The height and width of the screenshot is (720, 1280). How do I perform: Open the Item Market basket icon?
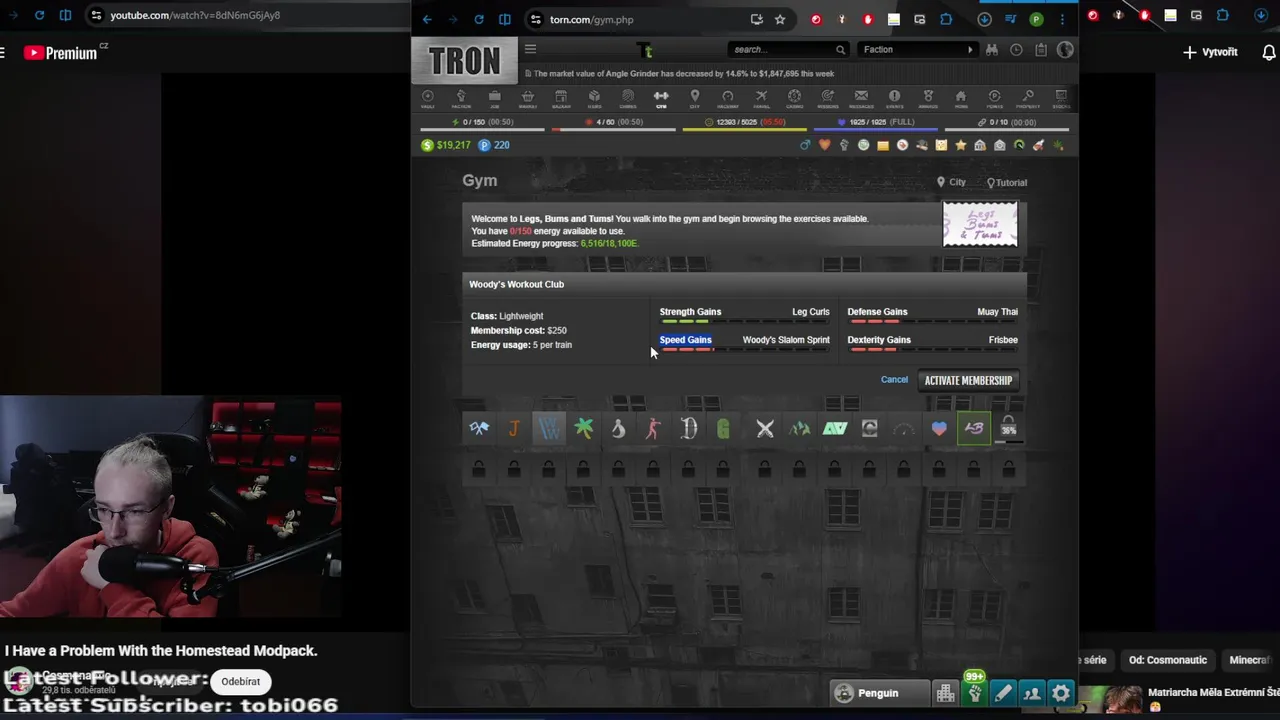528,98
